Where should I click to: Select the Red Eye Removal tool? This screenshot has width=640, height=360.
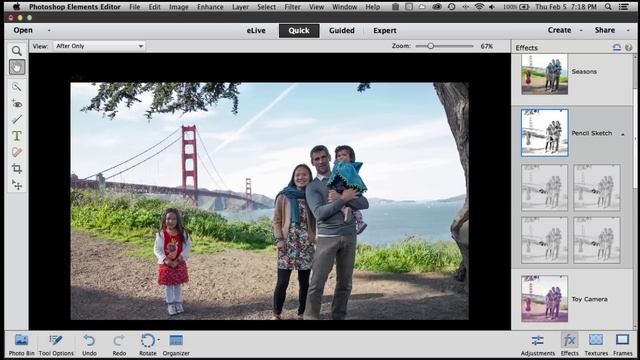(x=17, y=104)
